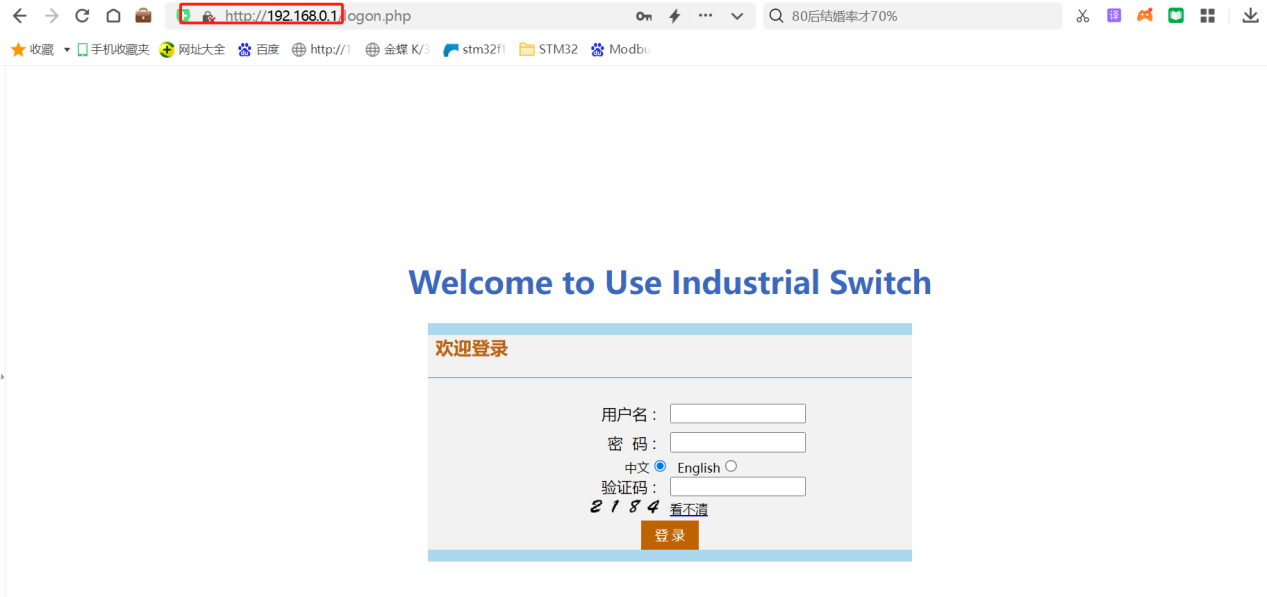Click the 看不清 captcha refresh link
The height and width of the screenshot is (597, 1267).
coord(688,510)
